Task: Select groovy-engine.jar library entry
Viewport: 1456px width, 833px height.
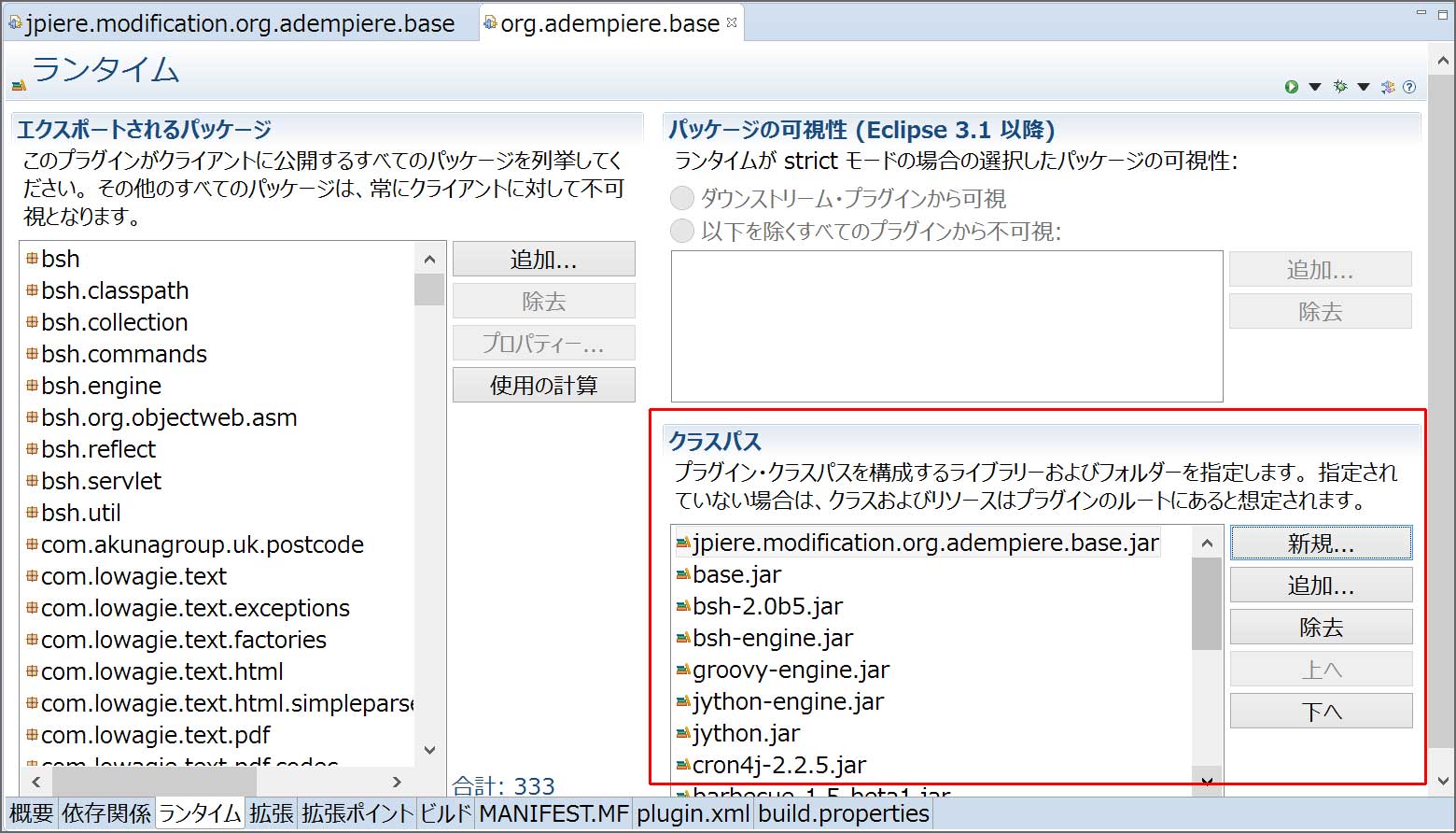Action: coord(791,670)
